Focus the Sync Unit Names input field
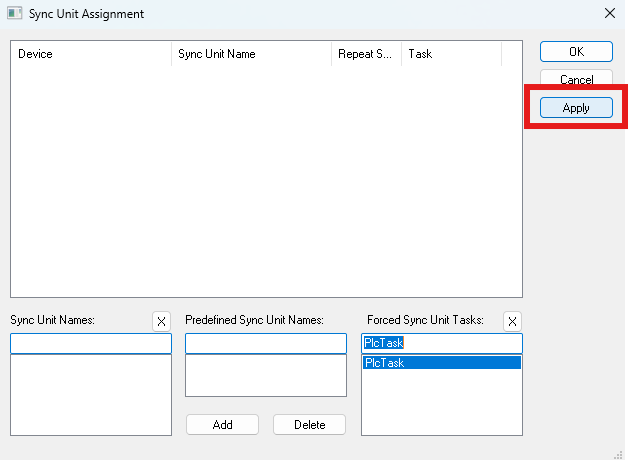The height and width of the screenshot is (460, 629). point(91,343)
